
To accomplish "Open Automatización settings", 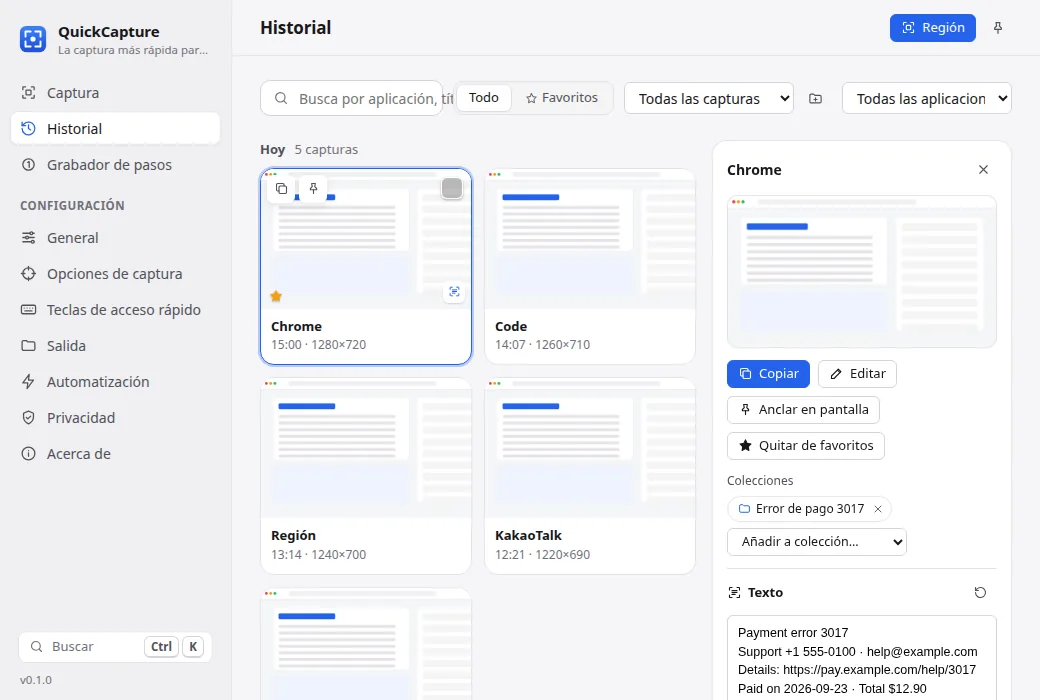I will pyautogui.click(x=115, y=382).
